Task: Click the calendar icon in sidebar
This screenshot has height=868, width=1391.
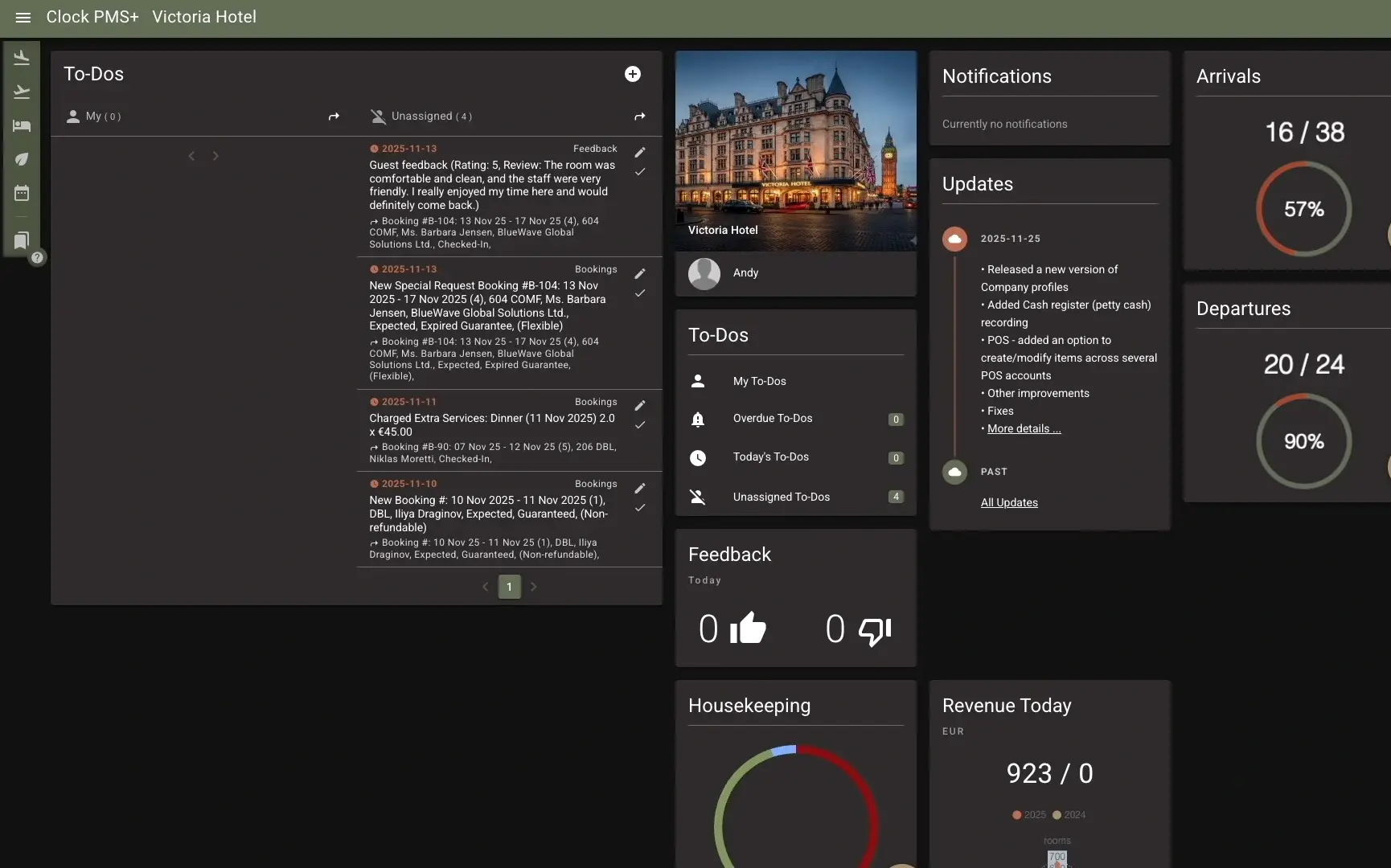Action: click(x=22, y=193)
